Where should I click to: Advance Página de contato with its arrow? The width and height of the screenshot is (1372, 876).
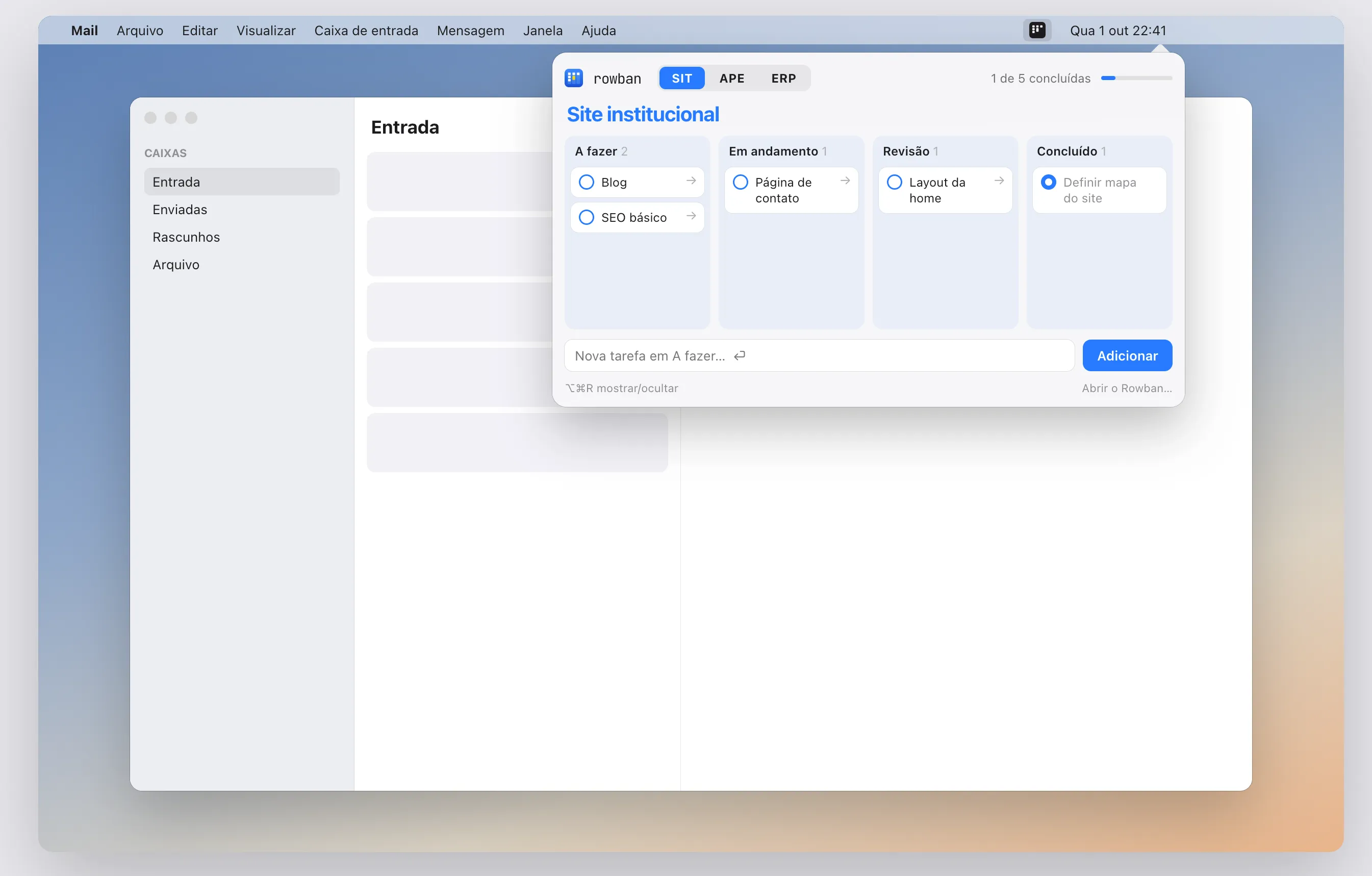[x=845, y=181]
